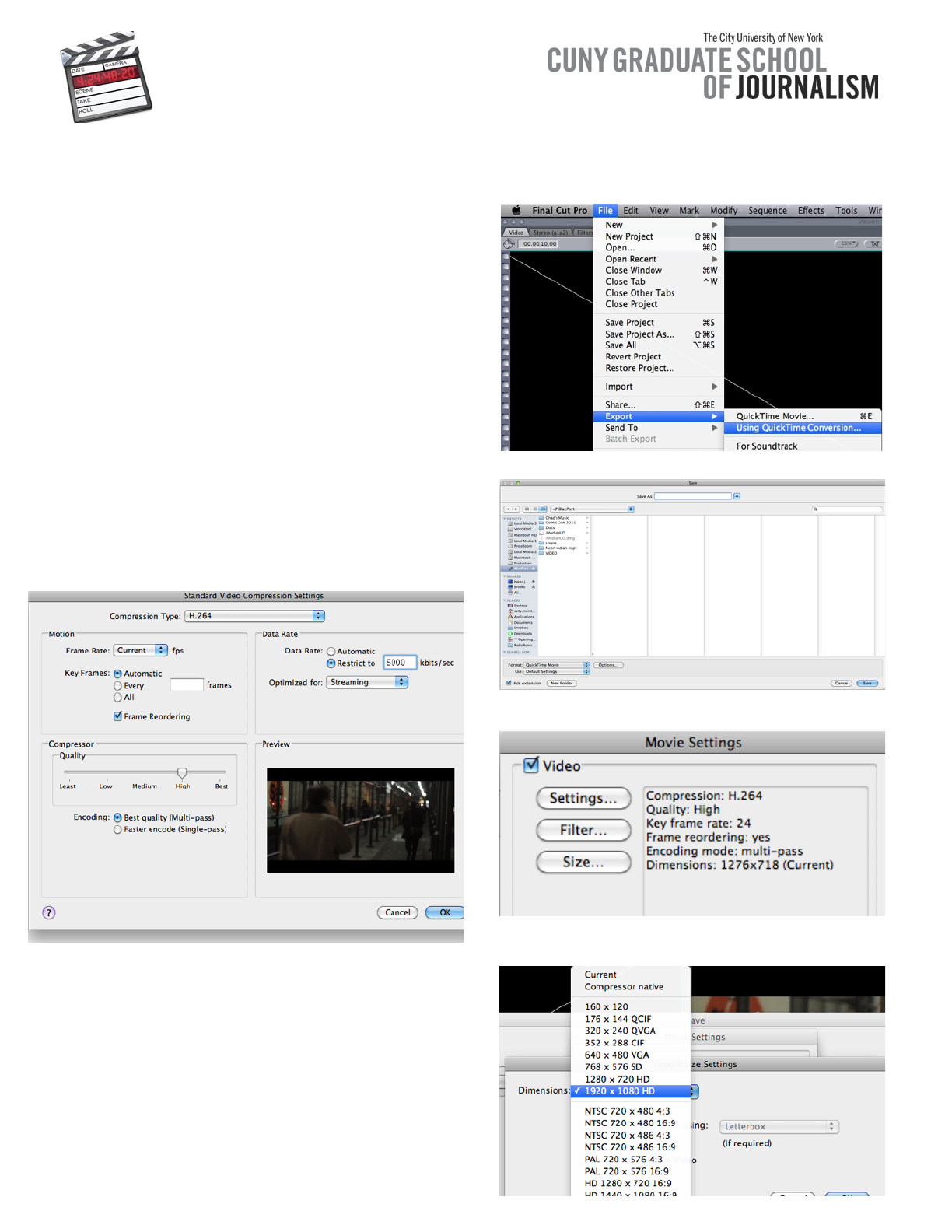Switch to the Stereo (a1a2) tab in Viewer
The image size is (952, 1232).
(x=551, y=233)
